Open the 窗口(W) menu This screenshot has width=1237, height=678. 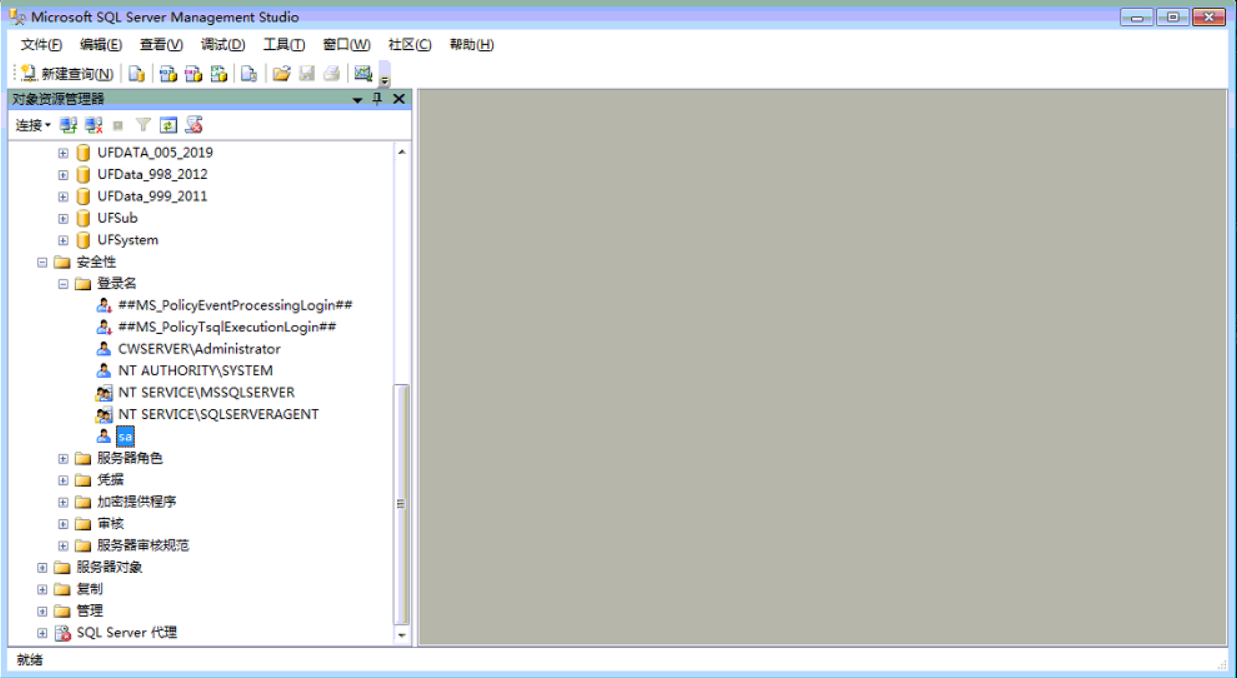click(346, 45)
